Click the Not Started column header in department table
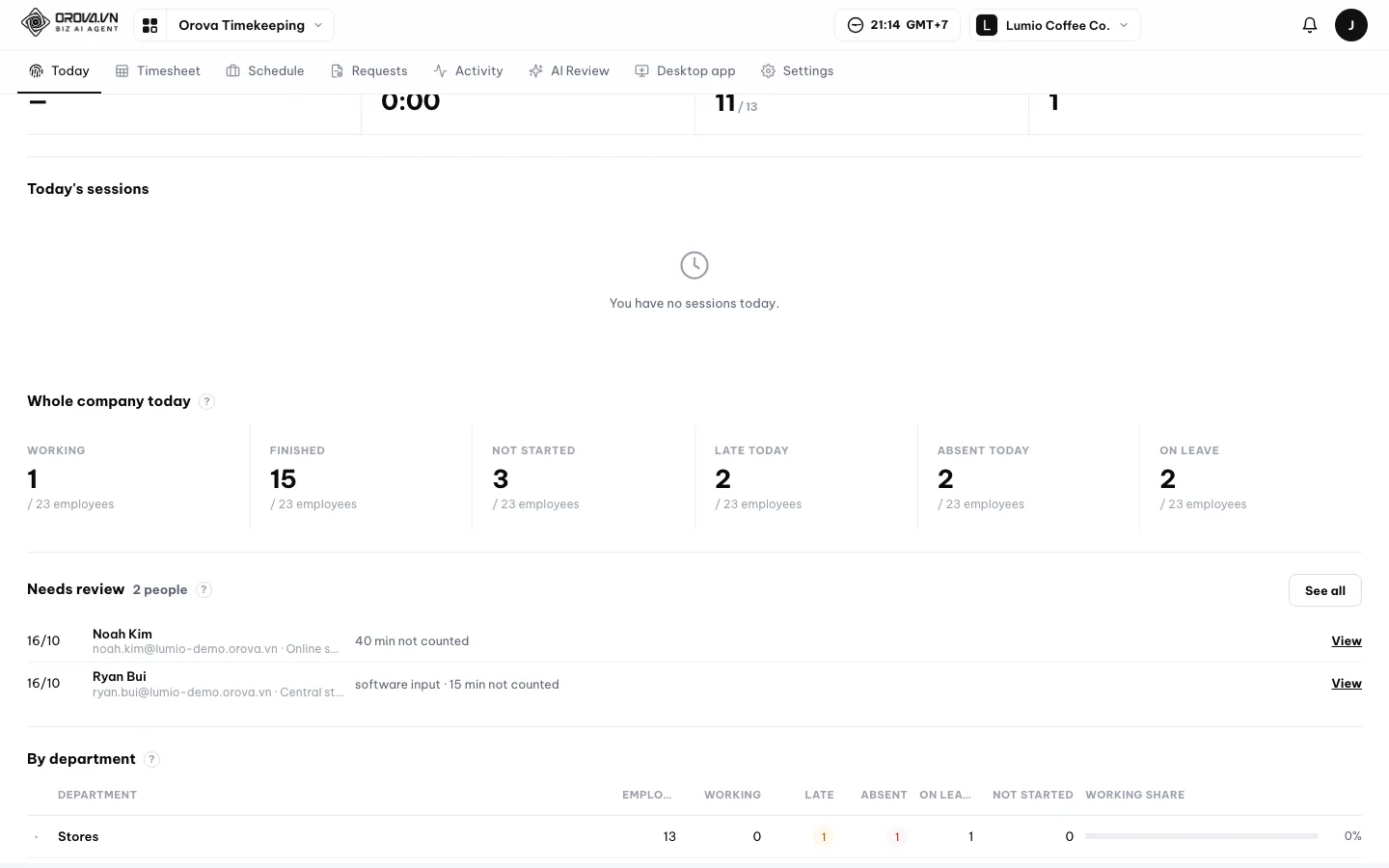 [x=1033, y=796]
